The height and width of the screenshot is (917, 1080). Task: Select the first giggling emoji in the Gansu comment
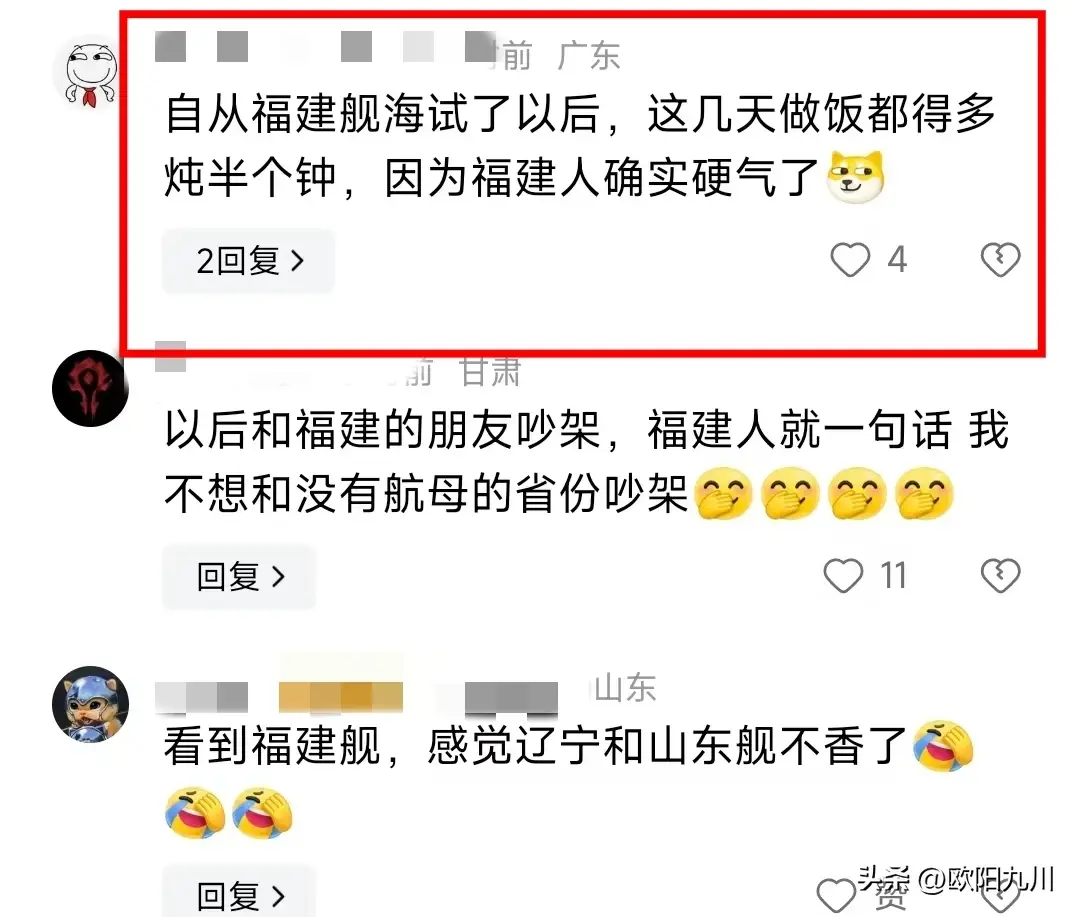pyautogui.click(x=723, y=493)
